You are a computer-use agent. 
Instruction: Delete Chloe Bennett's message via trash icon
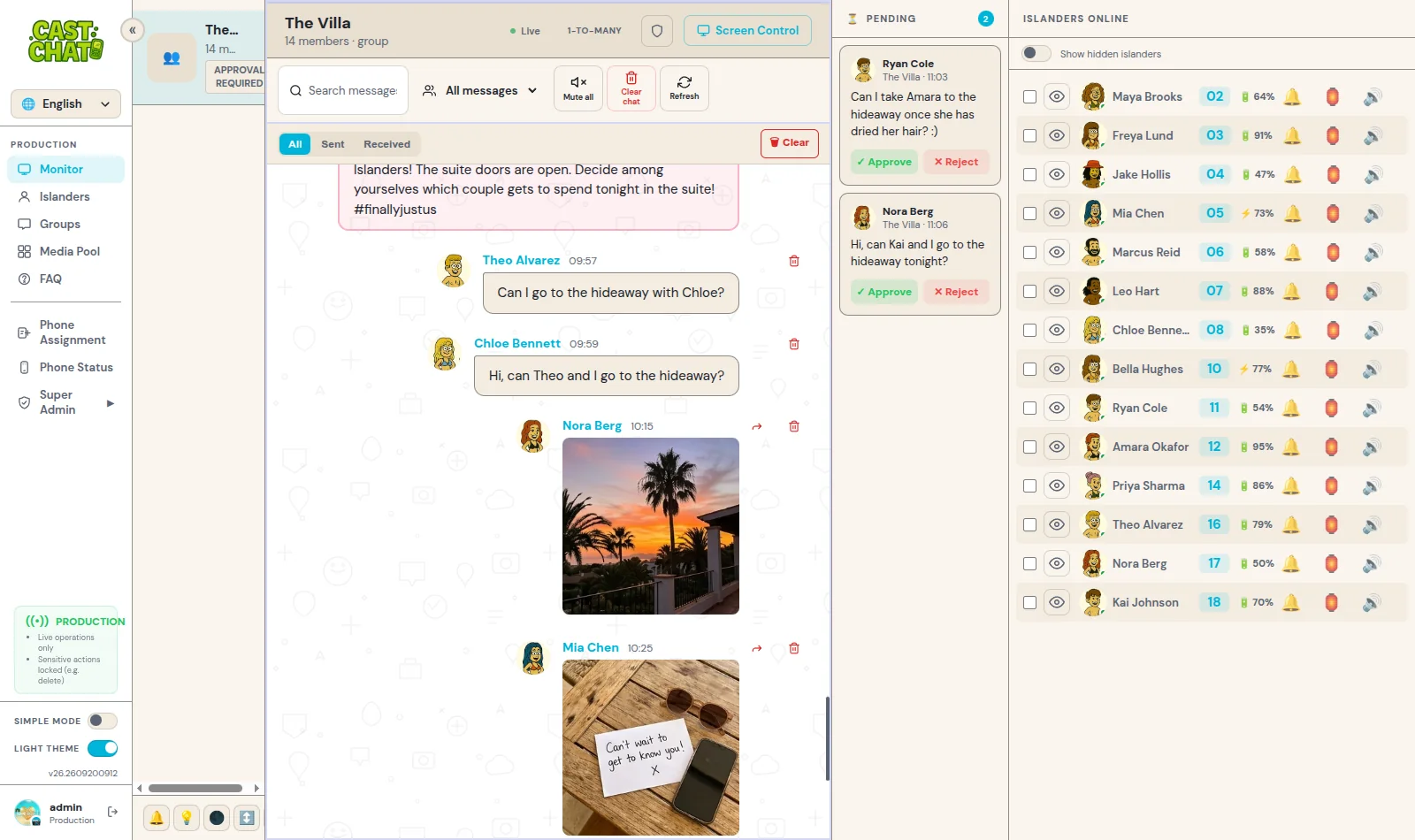click(x=794, y=344)
